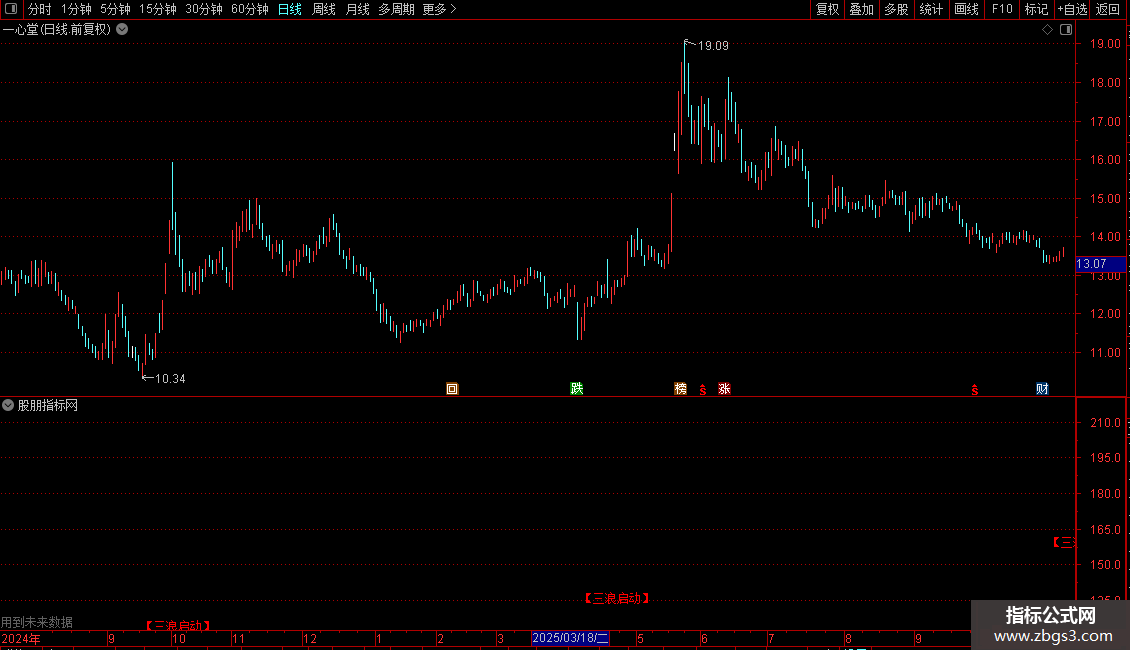The height and width of the screenshot is (650, 1130).
Task: Switch to 日线 daily chart
Action: pyautogui.click(x=290, y=9)
